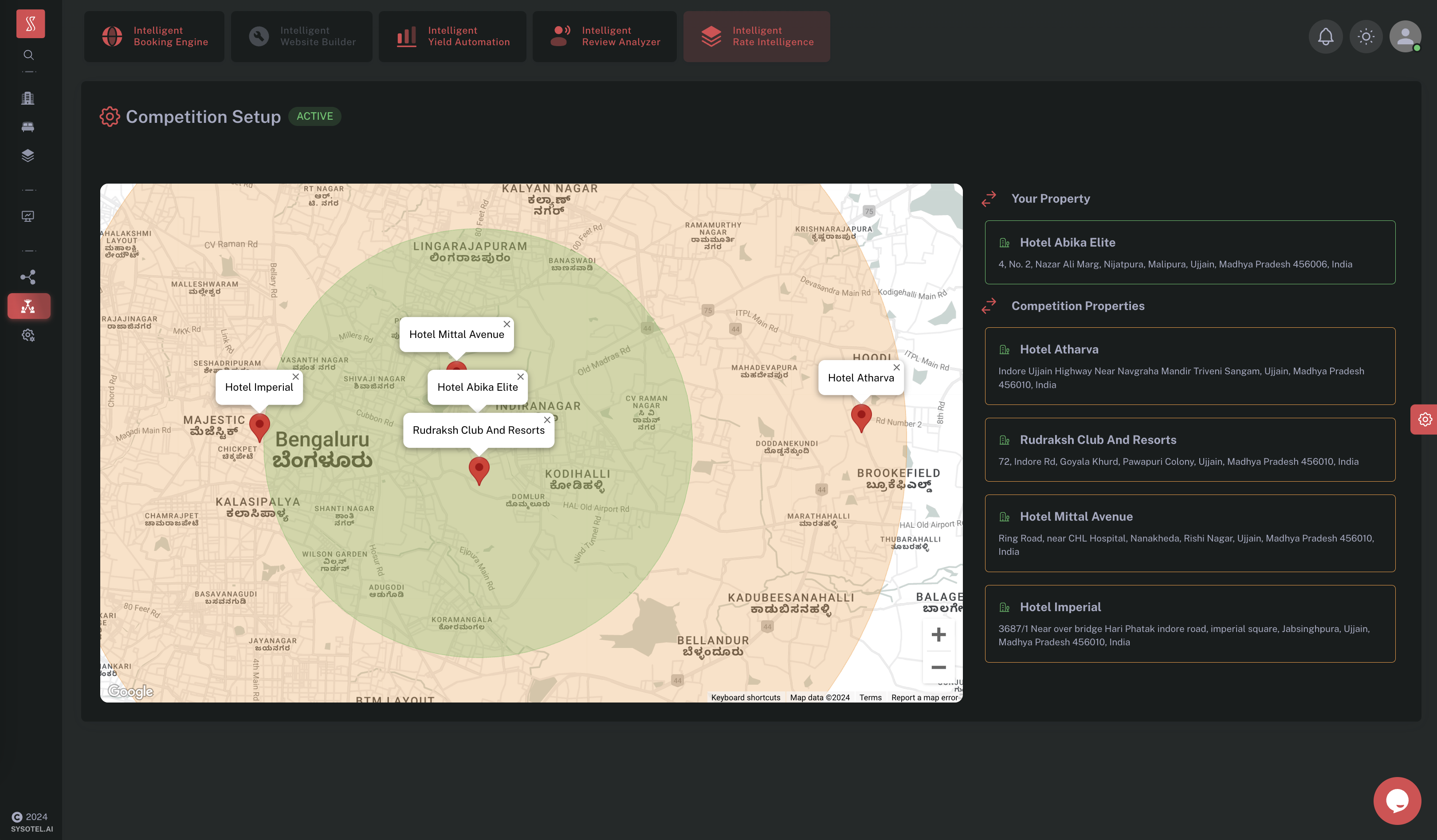
Task: Switch to Intelligent Rate Intelligence tab
Action: coord(757,36)
